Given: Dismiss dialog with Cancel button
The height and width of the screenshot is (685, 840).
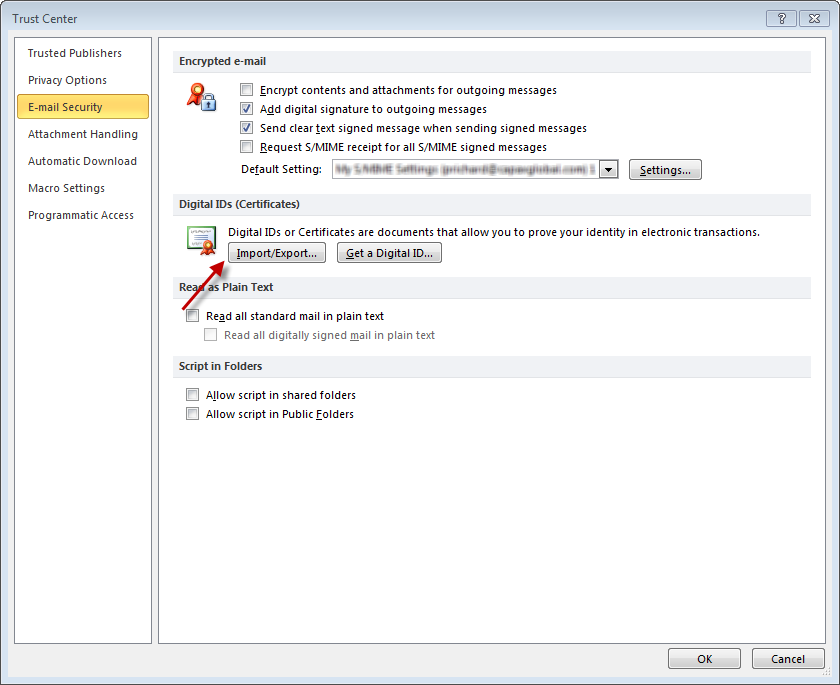Looking at the screenshot, I should click(788, 658).
